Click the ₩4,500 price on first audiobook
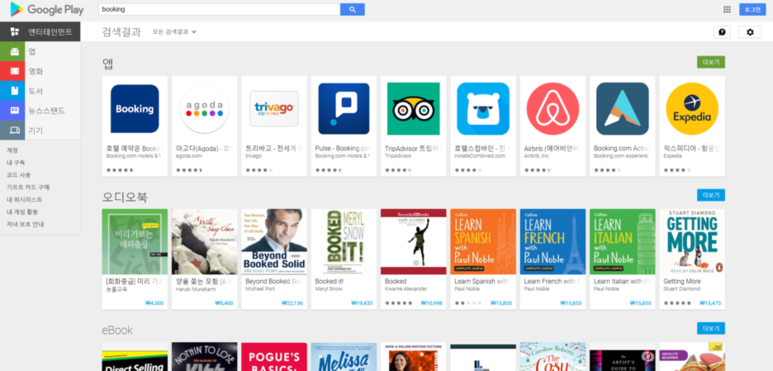773x371 pixels. coord(154,303)
